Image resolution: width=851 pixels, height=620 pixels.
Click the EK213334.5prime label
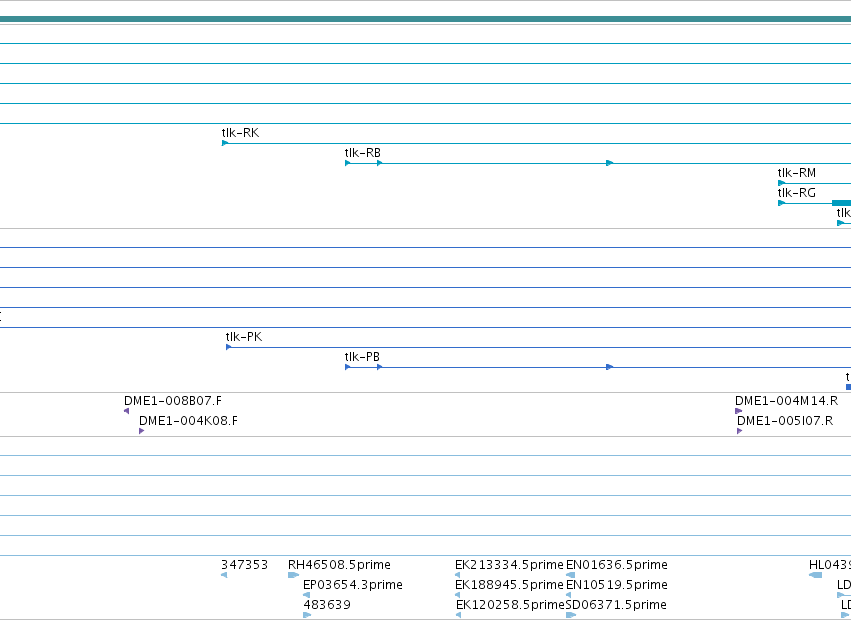pyautogui.click(x=509, y=565)
